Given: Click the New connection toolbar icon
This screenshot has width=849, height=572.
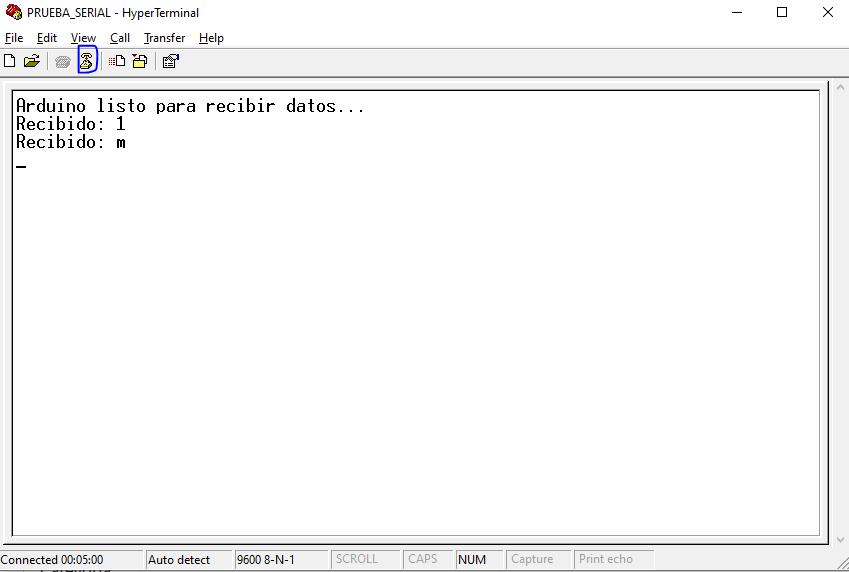Looking at the screenshot, I should pyautogui.click(x=10, y=61).
